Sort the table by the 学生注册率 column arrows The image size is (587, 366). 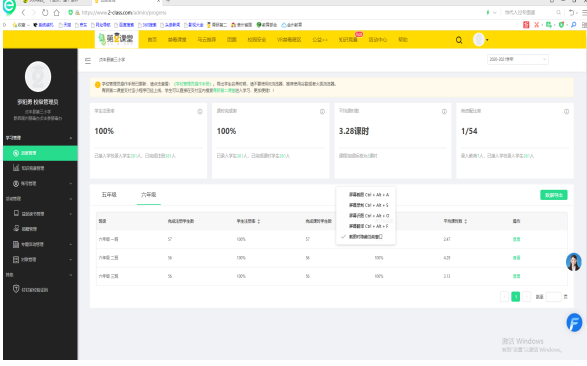click(x=259, y=222)
